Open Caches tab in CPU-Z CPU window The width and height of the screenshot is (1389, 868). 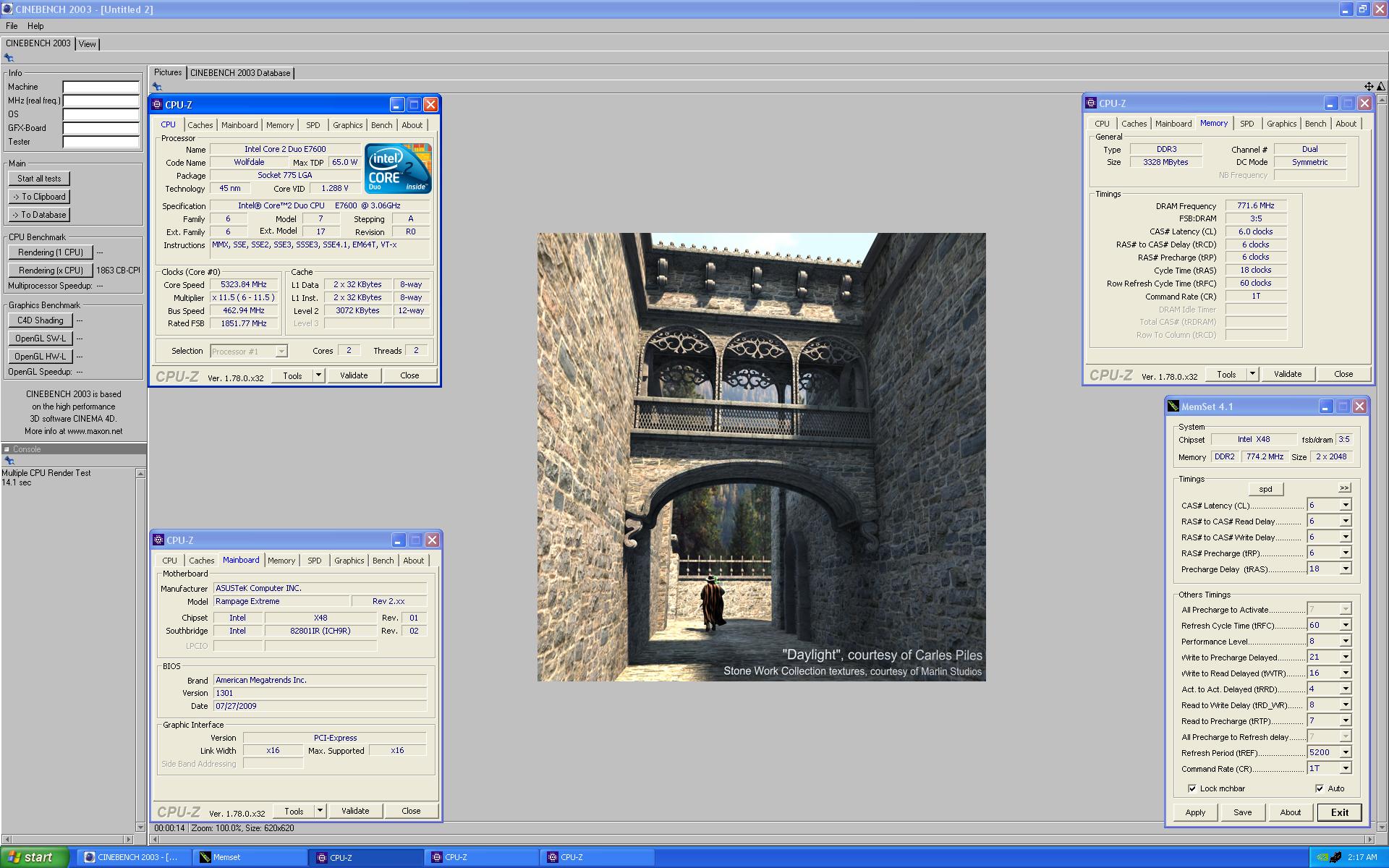[x=200, y=125]
